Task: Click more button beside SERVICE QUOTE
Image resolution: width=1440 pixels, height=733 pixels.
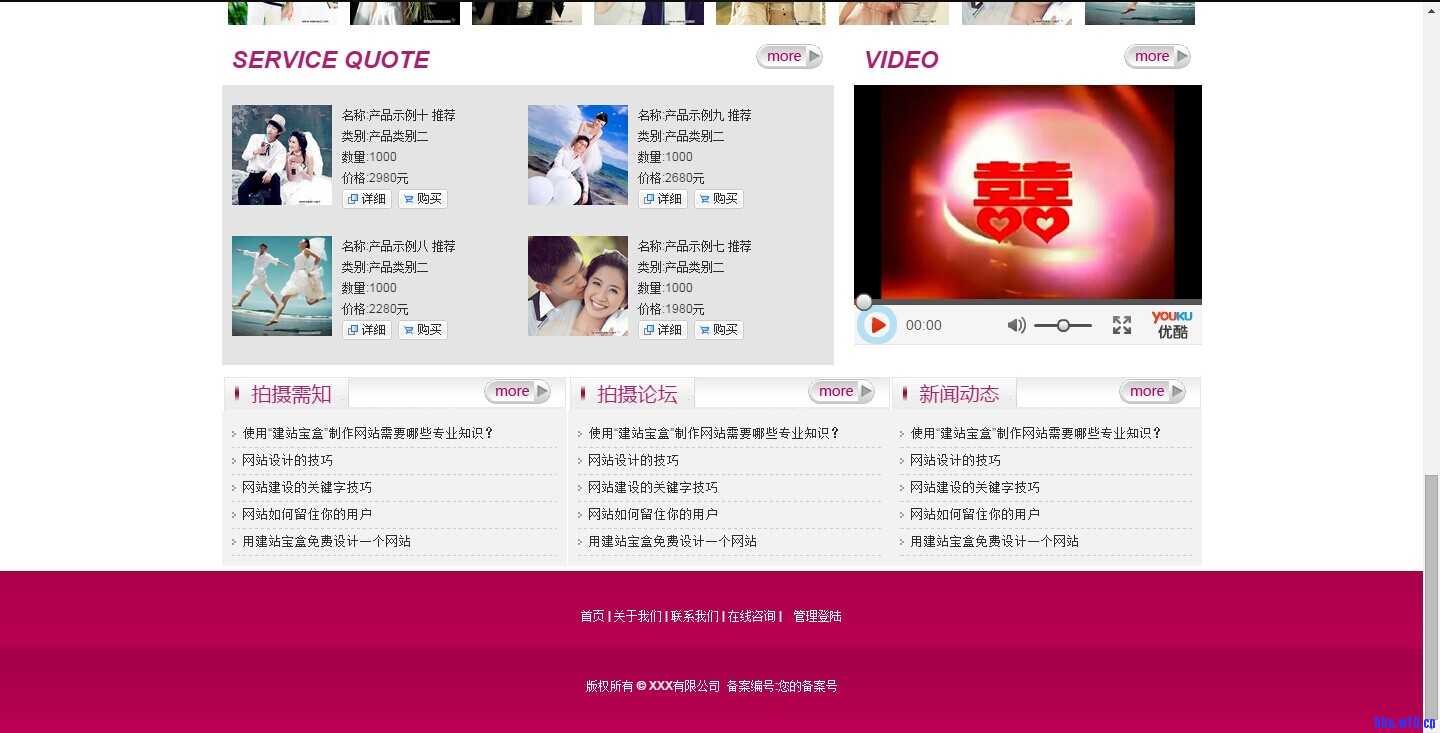Action: coord(789,57)
